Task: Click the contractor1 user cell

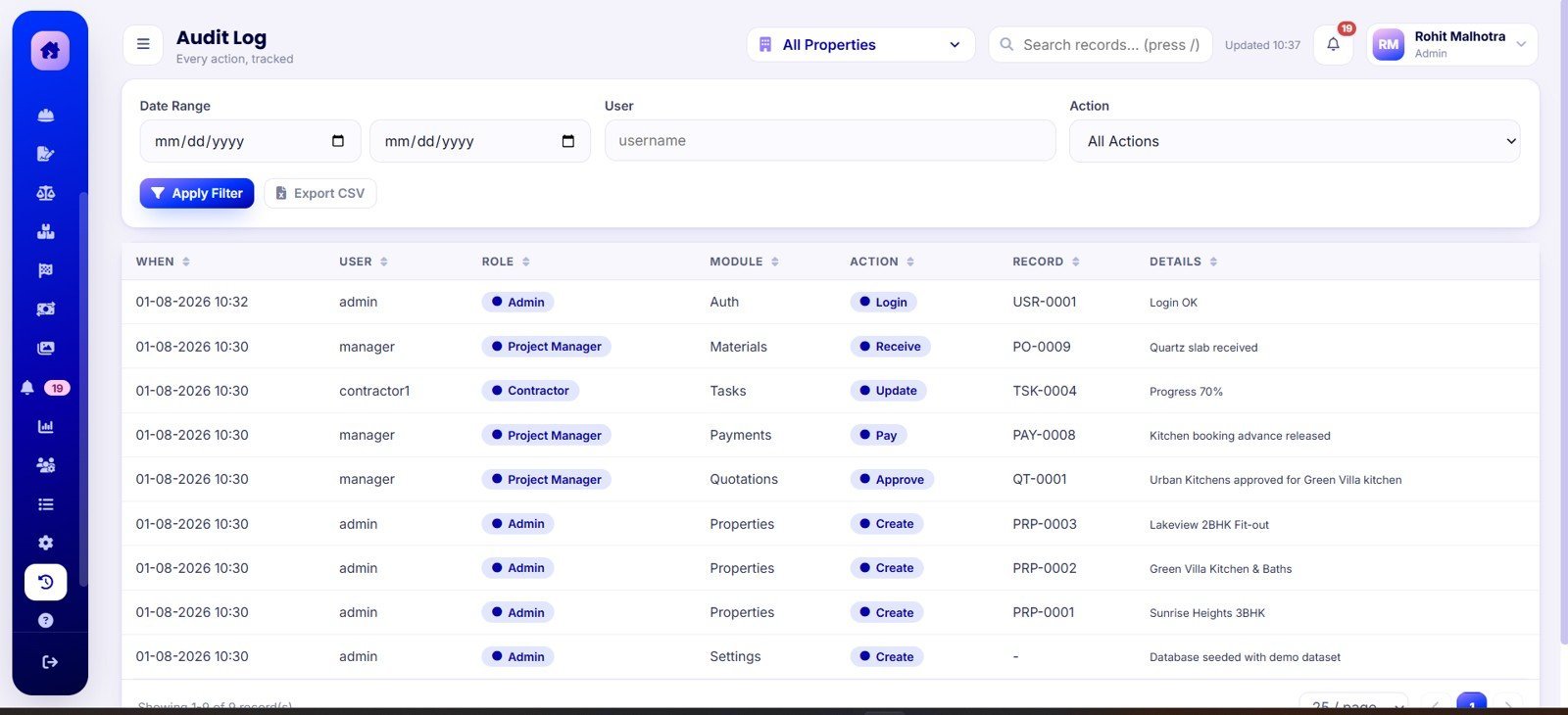Action: tap(374, 391)
